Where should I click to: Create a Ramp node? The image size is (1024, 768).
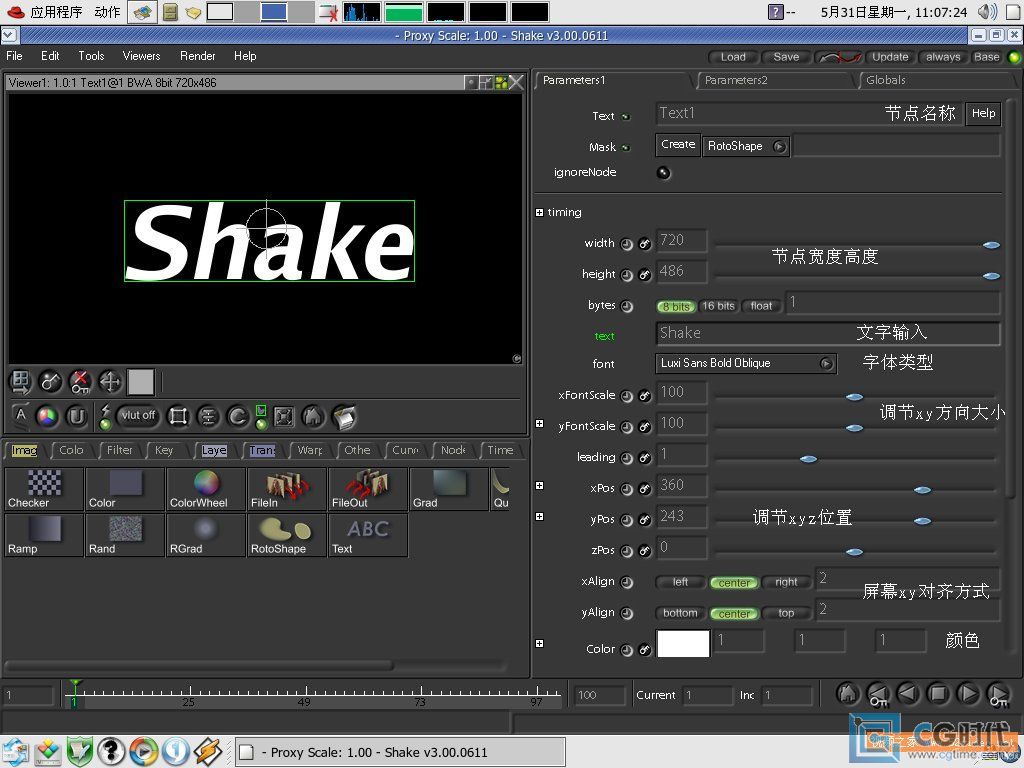tap(44, 535)
